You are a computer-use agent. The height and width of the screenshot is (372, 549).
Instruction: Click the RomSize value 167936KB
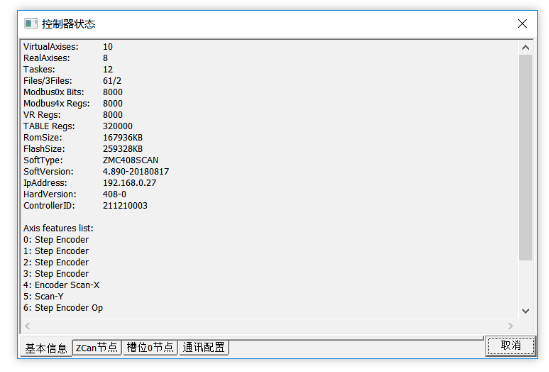[123, 138]
